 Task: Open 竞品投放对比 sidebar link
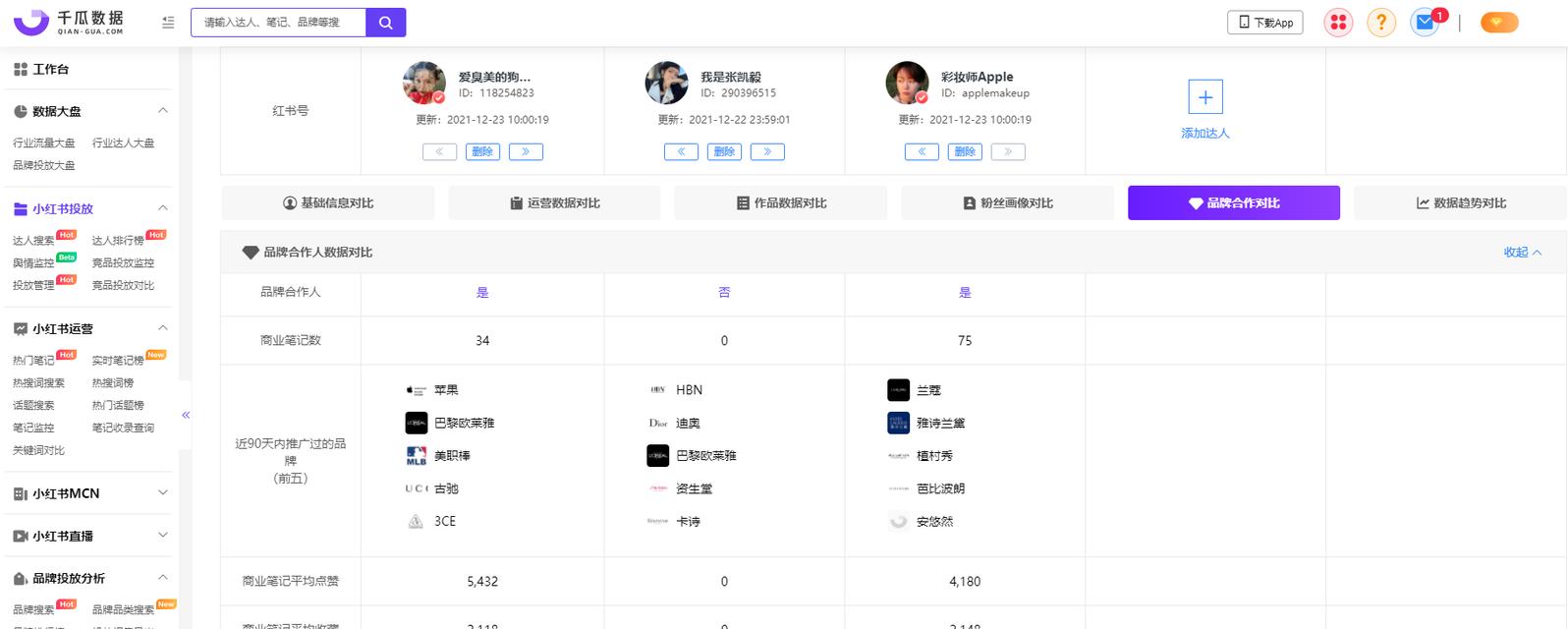pyautogui.click(x=123, y=286)
